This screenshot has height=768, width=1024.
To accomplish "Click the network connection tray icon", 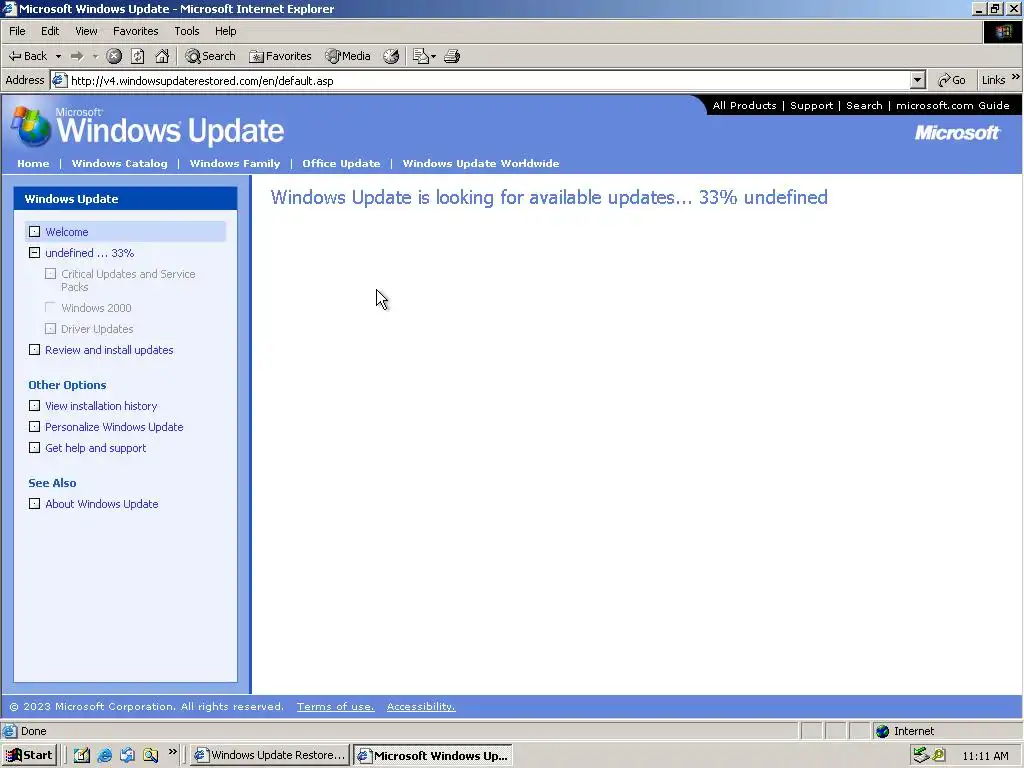I will 921,756.
